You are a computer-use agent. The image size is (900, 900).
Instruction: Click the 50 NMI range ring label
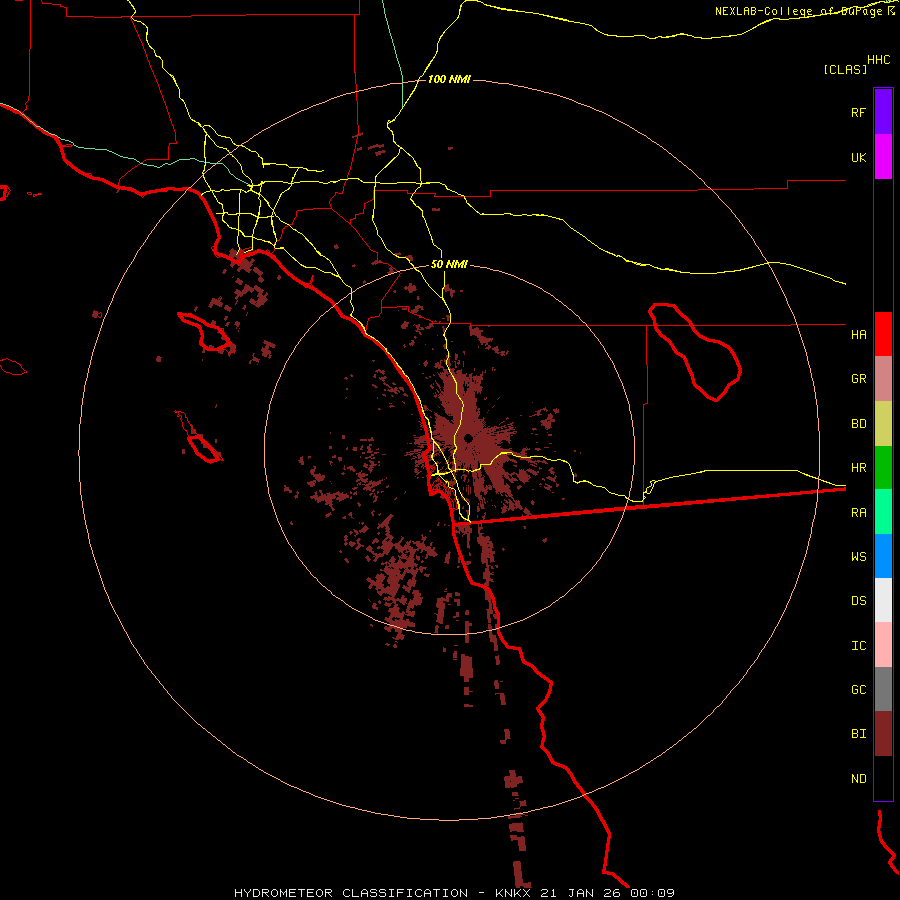pyautogui.click(x=449, y=264)
